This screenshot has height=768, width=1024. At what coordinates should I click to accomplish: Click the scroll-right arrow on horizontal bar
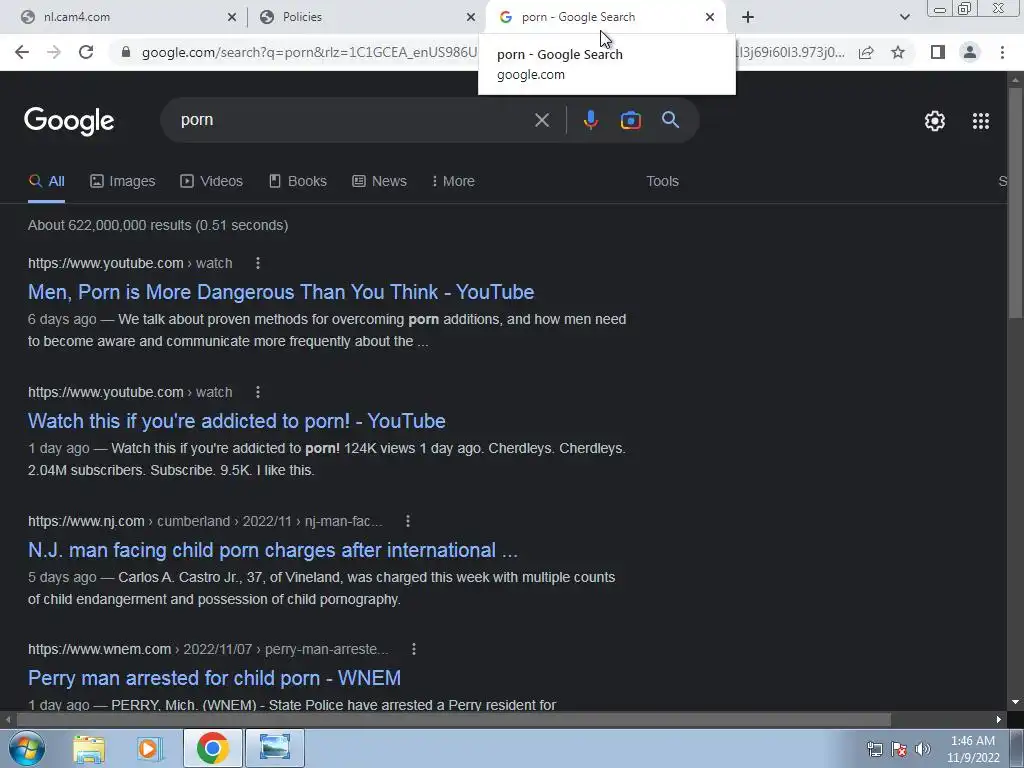coord(999,720)
